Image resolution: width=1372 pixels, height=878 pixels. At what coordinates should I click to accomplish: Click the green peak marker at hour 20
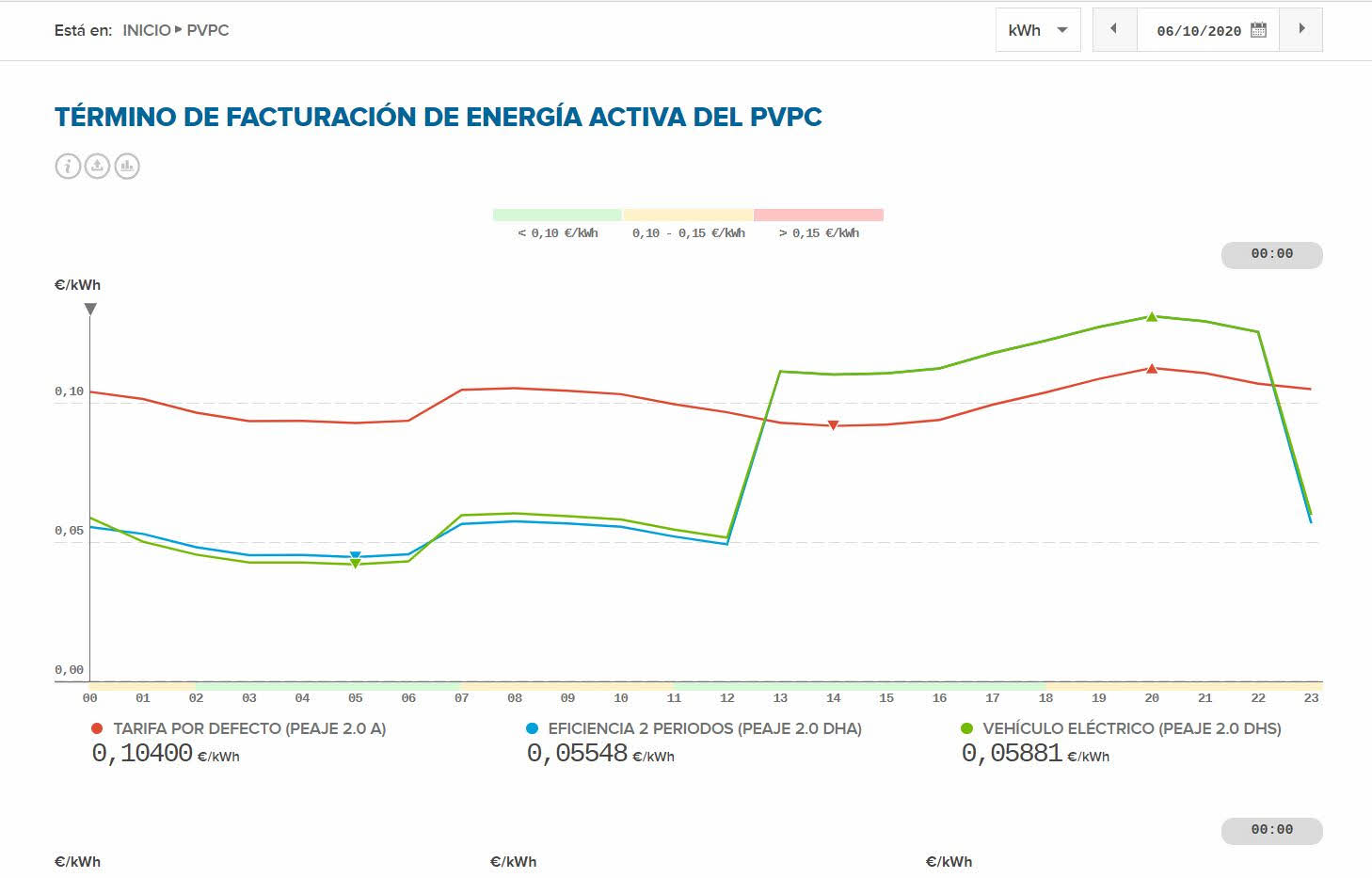tap(1151, 317)
